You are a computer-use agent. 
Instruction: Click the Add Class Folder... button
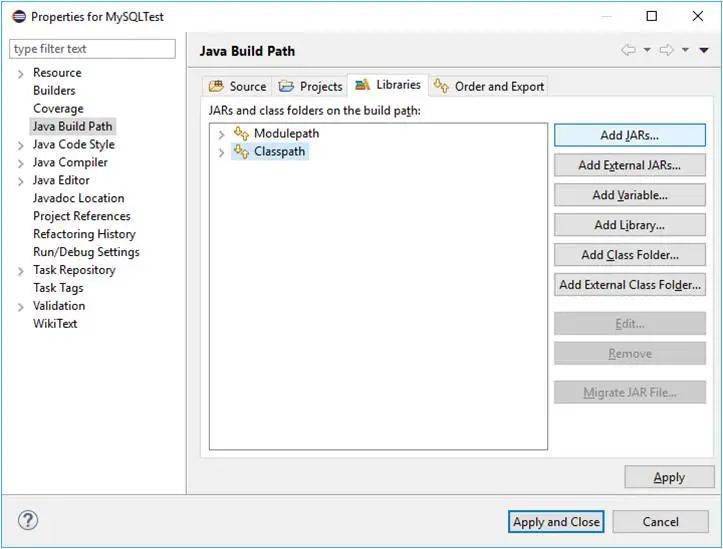(x=630, y=255)
